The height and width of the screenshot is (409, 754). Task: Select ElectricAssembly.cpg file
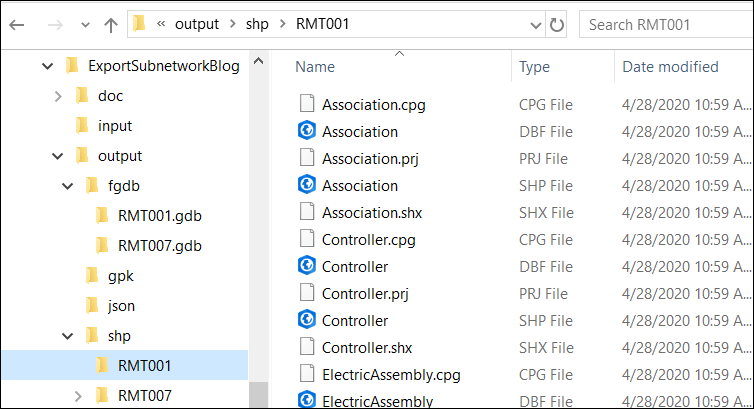[391, 375]
